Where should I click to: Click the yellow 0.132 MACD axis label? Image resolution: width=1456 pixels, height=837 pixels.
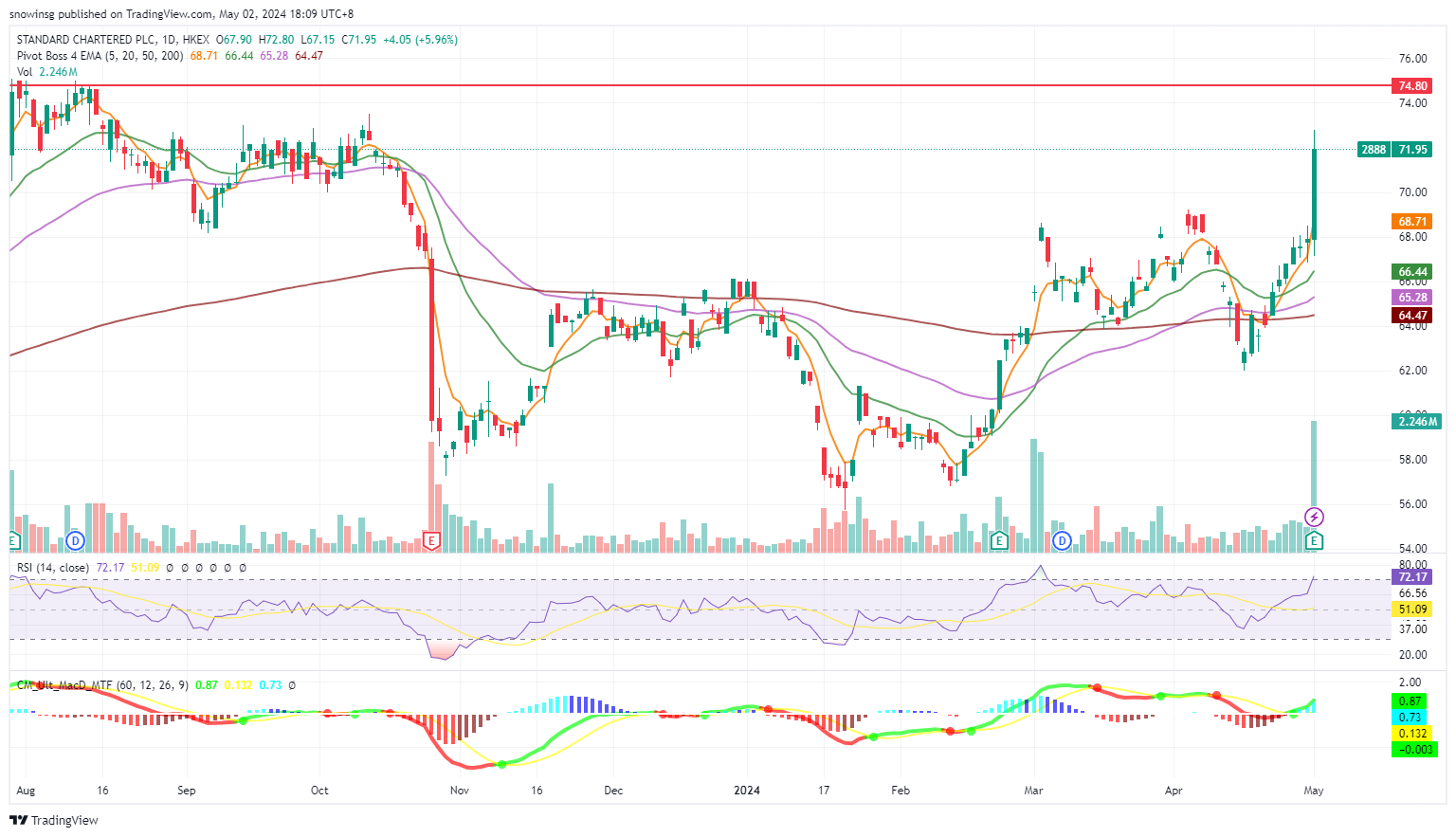[x=1412, y=734]
